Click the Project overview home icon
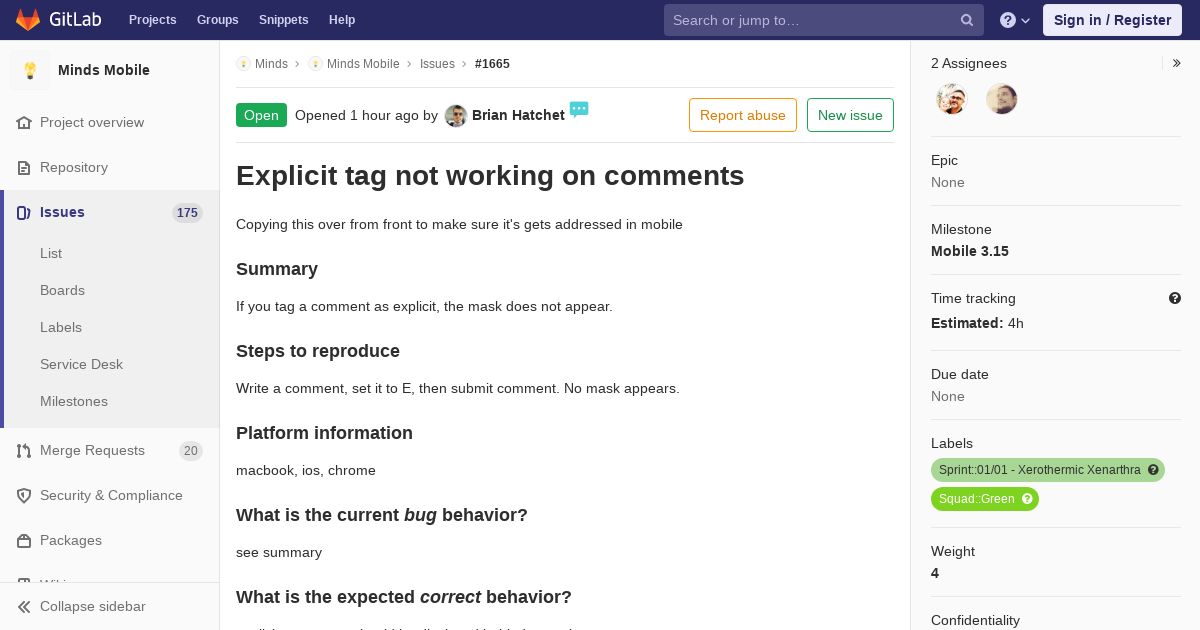The width and height of the screenshot is (1200, 630). click(24, 123)
